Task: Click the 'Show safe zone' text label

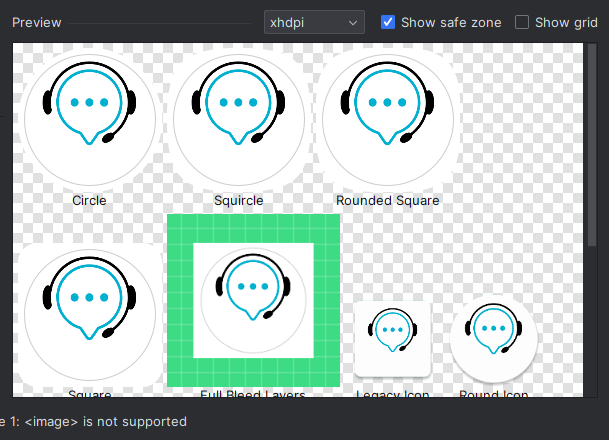Action: (x=451, y=22)
